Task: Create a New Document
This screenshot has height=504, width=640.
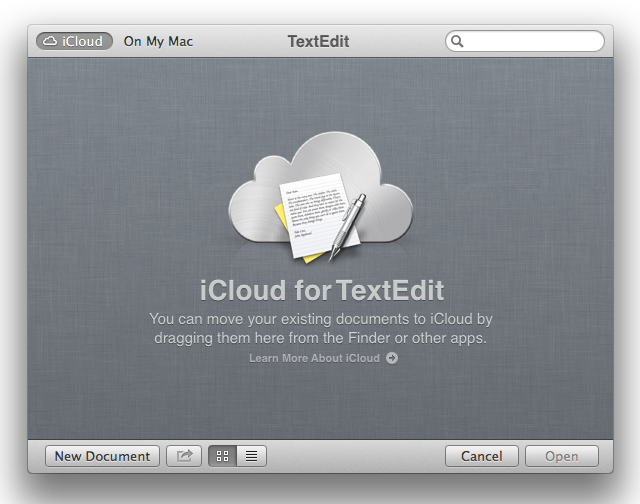Action: [x=102, y=456]
